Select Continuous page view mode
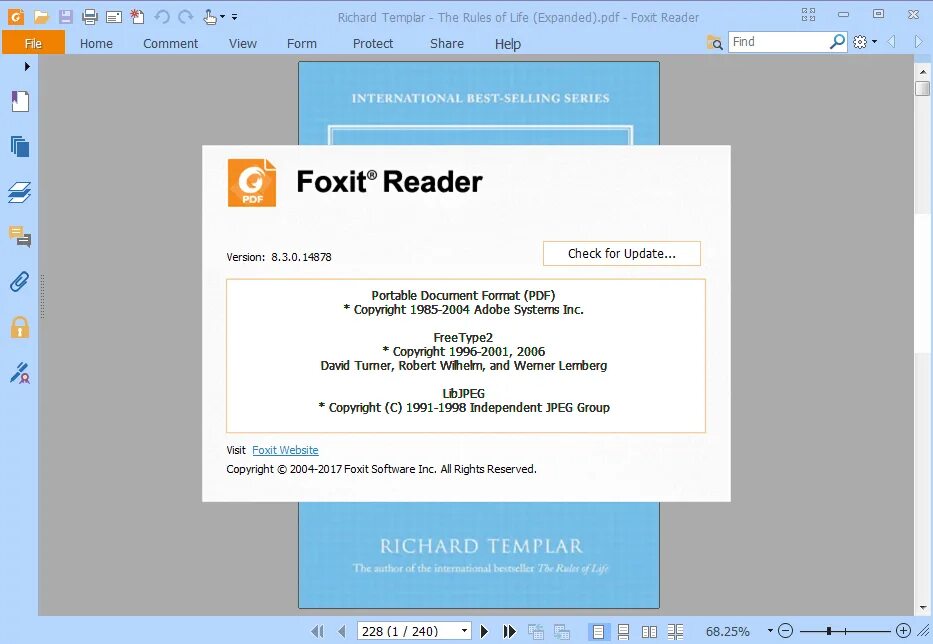 click(624, 631)
